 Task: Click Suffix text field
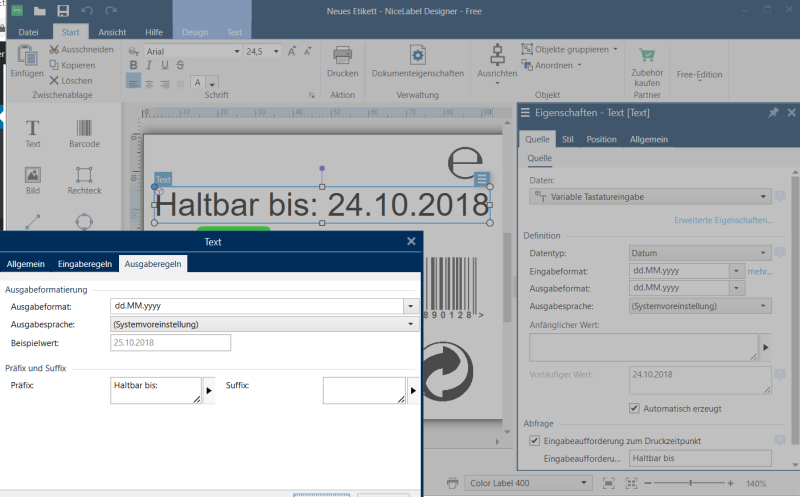(364, 390)
